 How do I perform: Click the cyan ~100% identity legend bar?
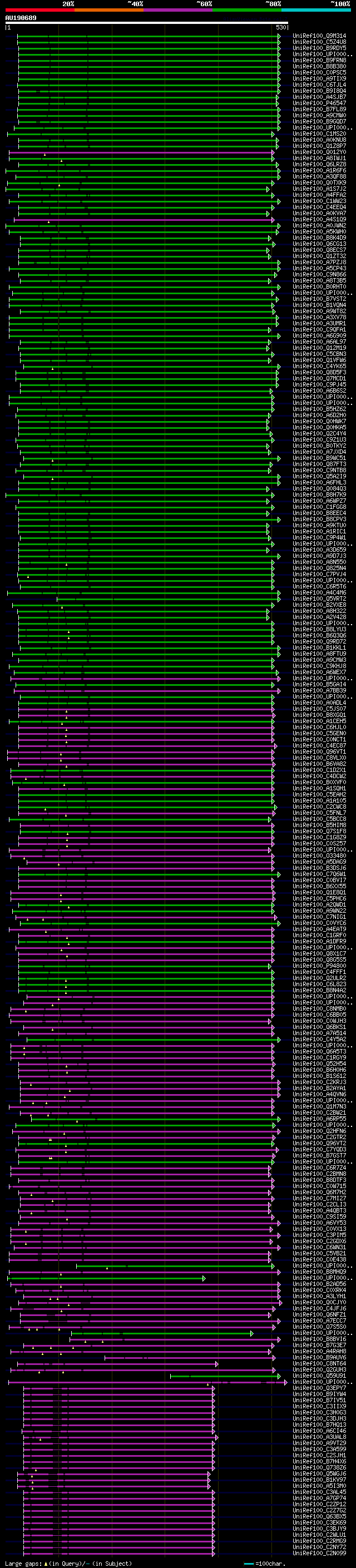[316, 10]
